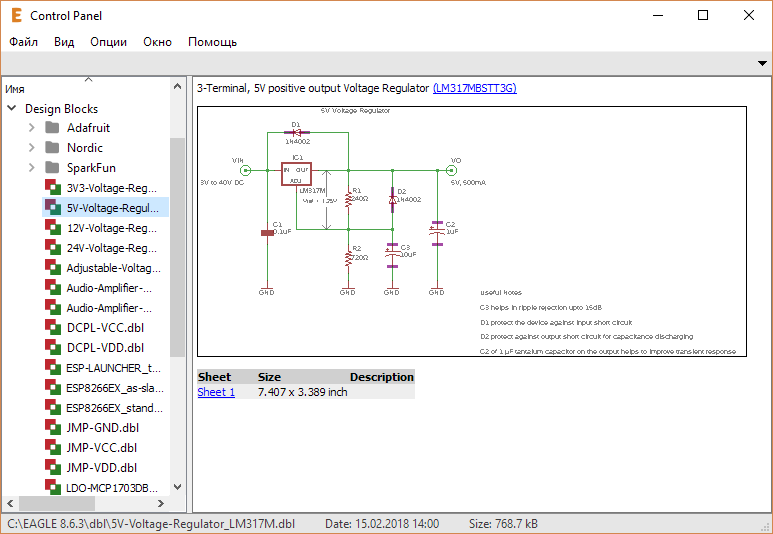773x534 pixels.
Task: Select the Nordic folder label
Action: [x=85, y=147]
